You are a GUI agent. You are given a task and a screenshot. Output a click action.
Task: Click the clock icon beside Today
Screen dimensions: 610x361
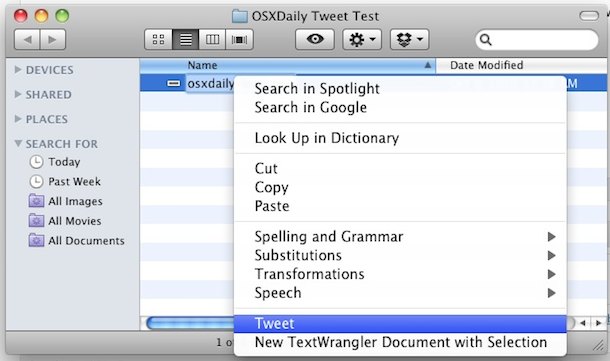click(x=36, y=162)
